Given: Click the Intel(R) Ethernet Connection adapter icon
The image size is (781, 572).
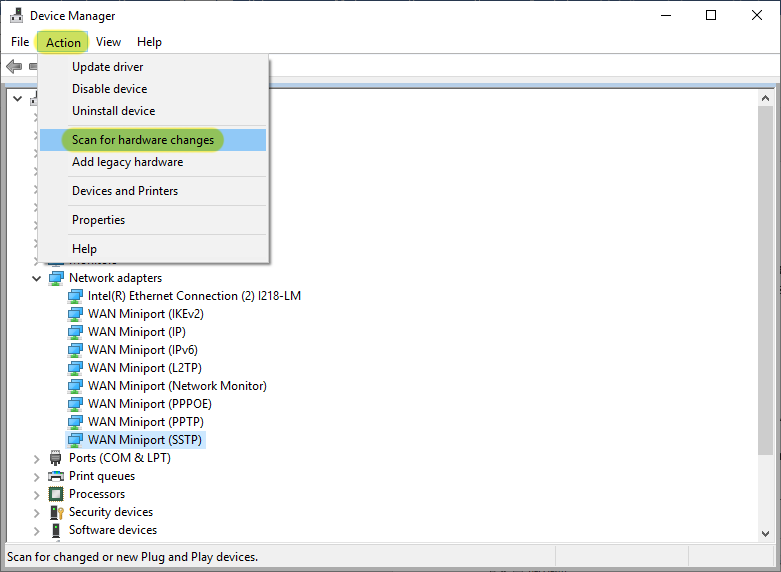Looking at the screenshot, I should (75, 296).
